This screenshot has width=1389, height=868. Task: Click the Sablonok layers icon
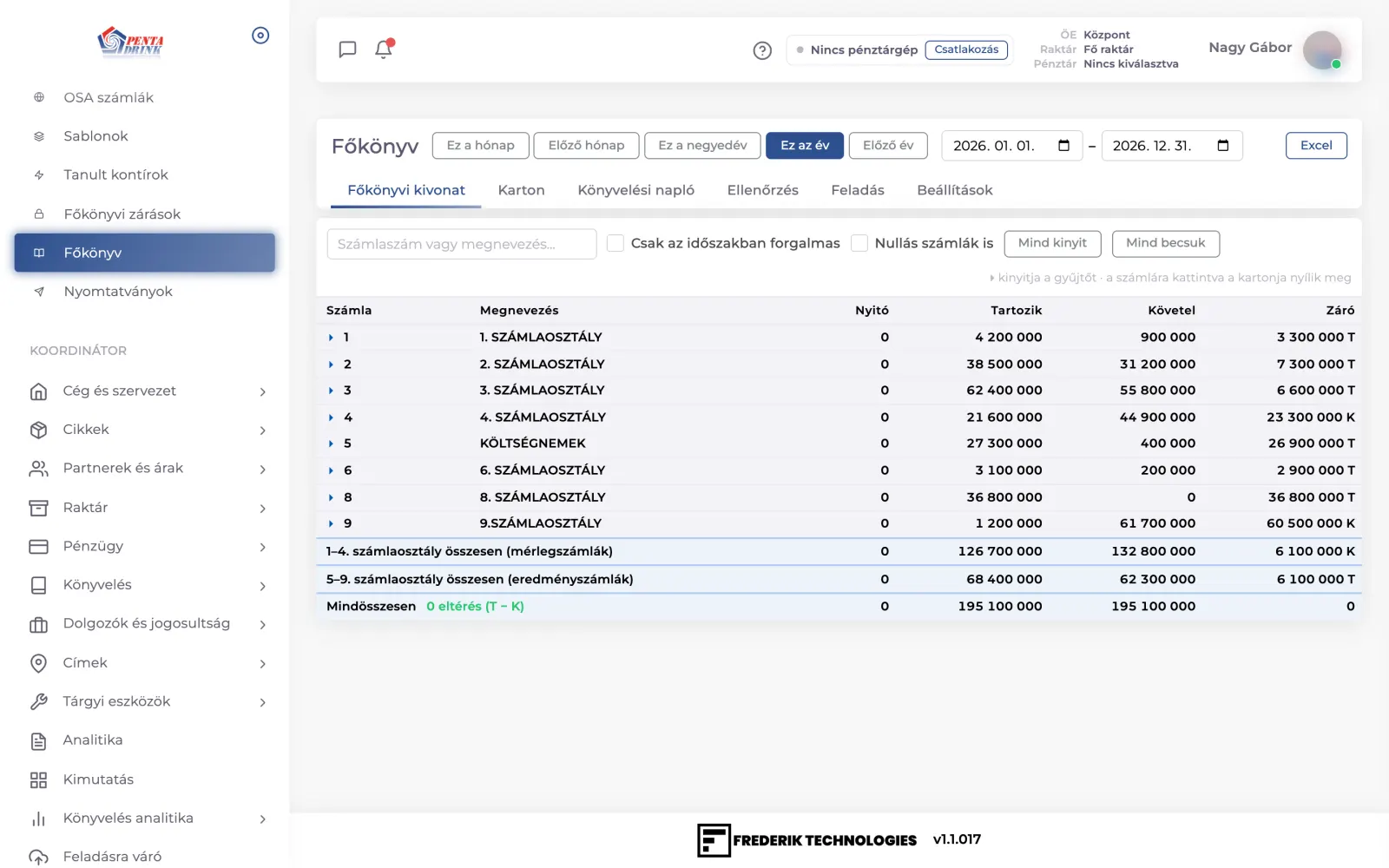[39, 136]
